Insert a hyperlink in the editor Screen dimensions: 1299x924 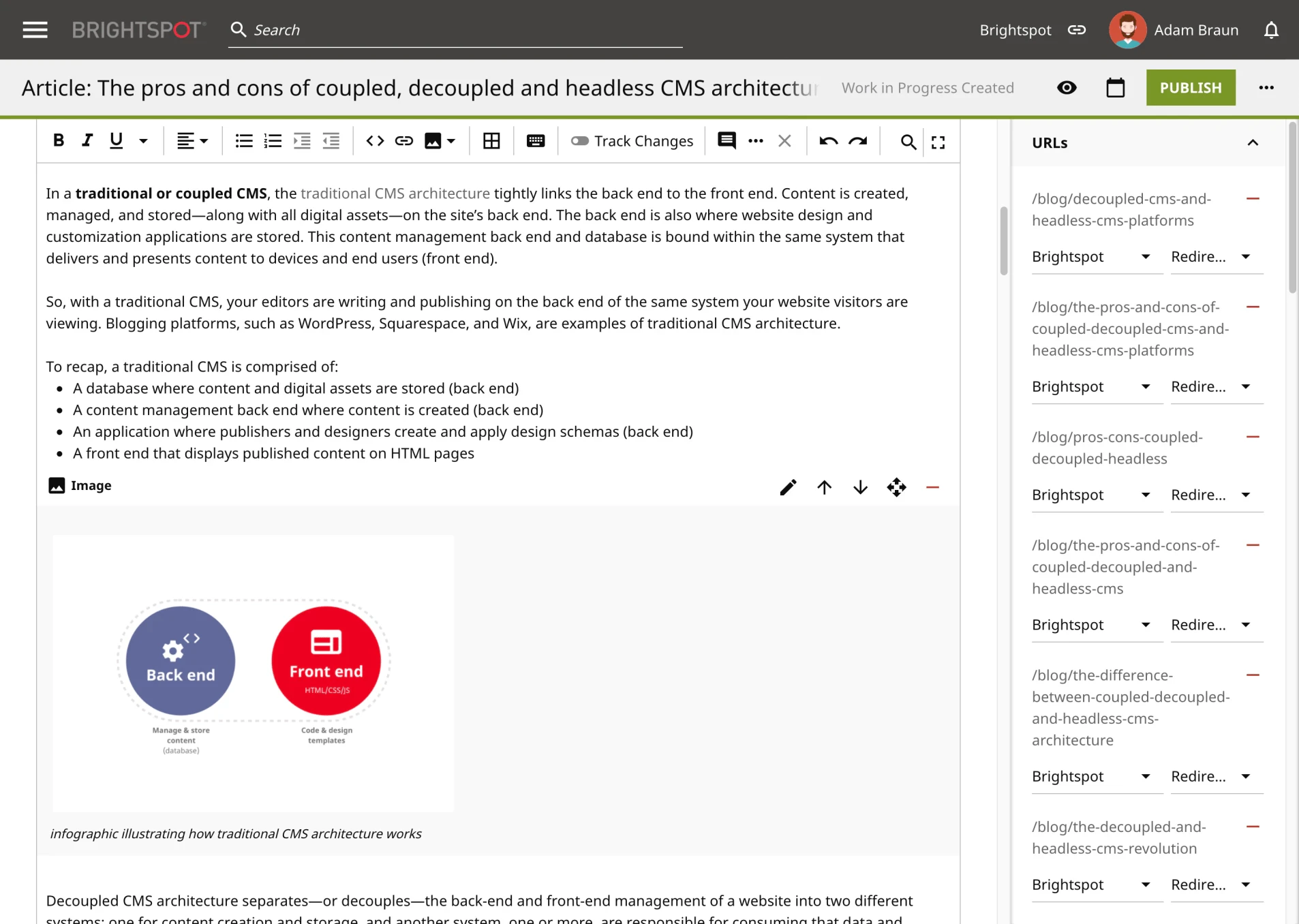click(403, 140)
